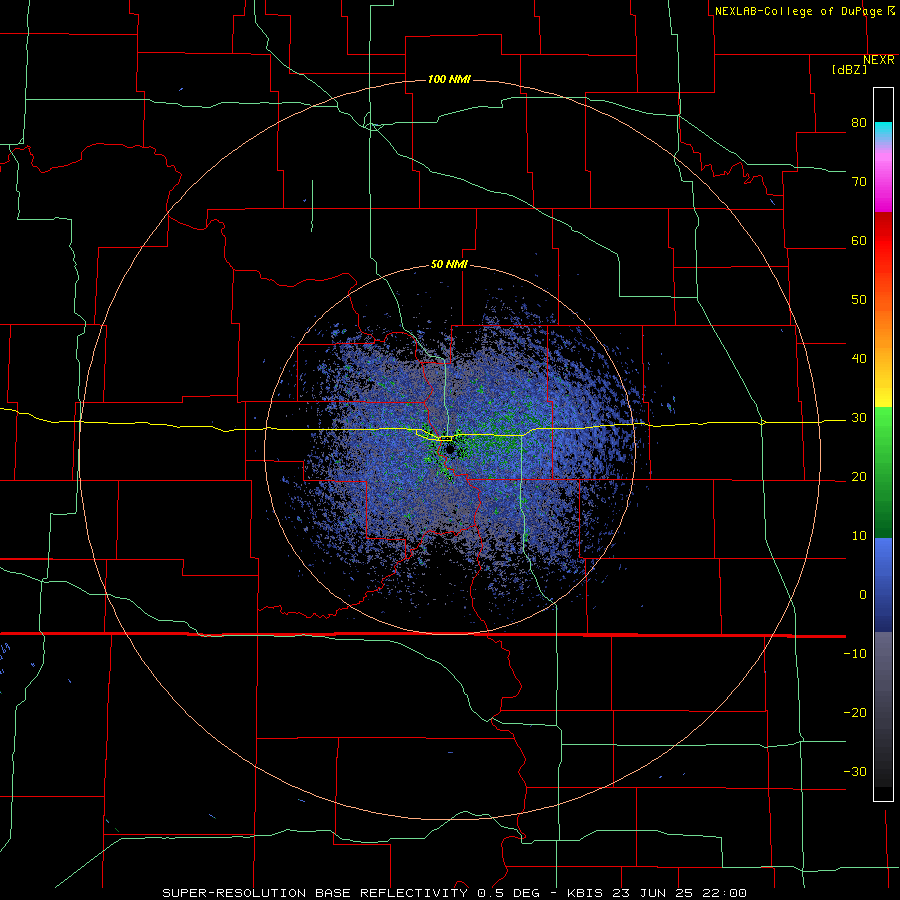Click the NEXR label above the legend
The image size is (900, 900).
point(879,60)
